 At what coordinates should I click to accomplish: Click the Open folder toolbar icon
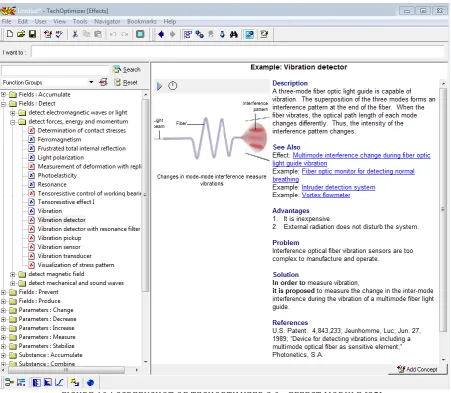pos(21,34)
